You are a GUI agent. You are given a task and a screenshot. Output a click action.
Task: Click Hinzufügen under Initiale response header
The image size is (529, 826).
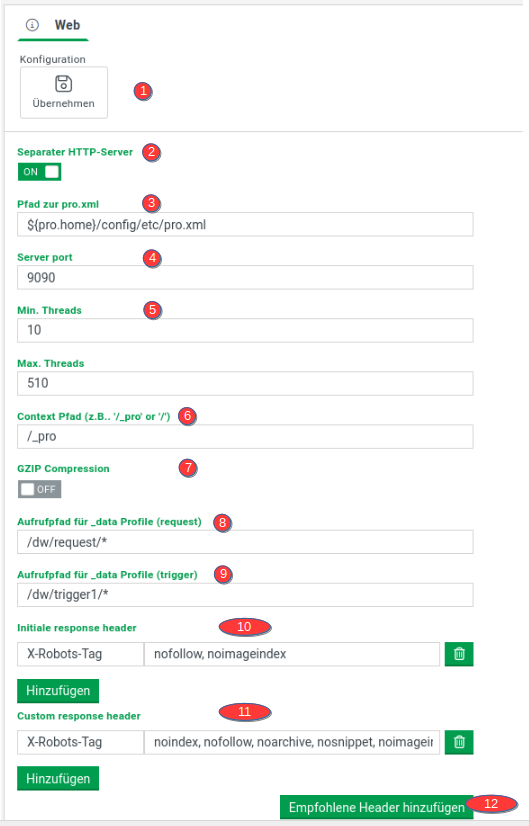58,691
